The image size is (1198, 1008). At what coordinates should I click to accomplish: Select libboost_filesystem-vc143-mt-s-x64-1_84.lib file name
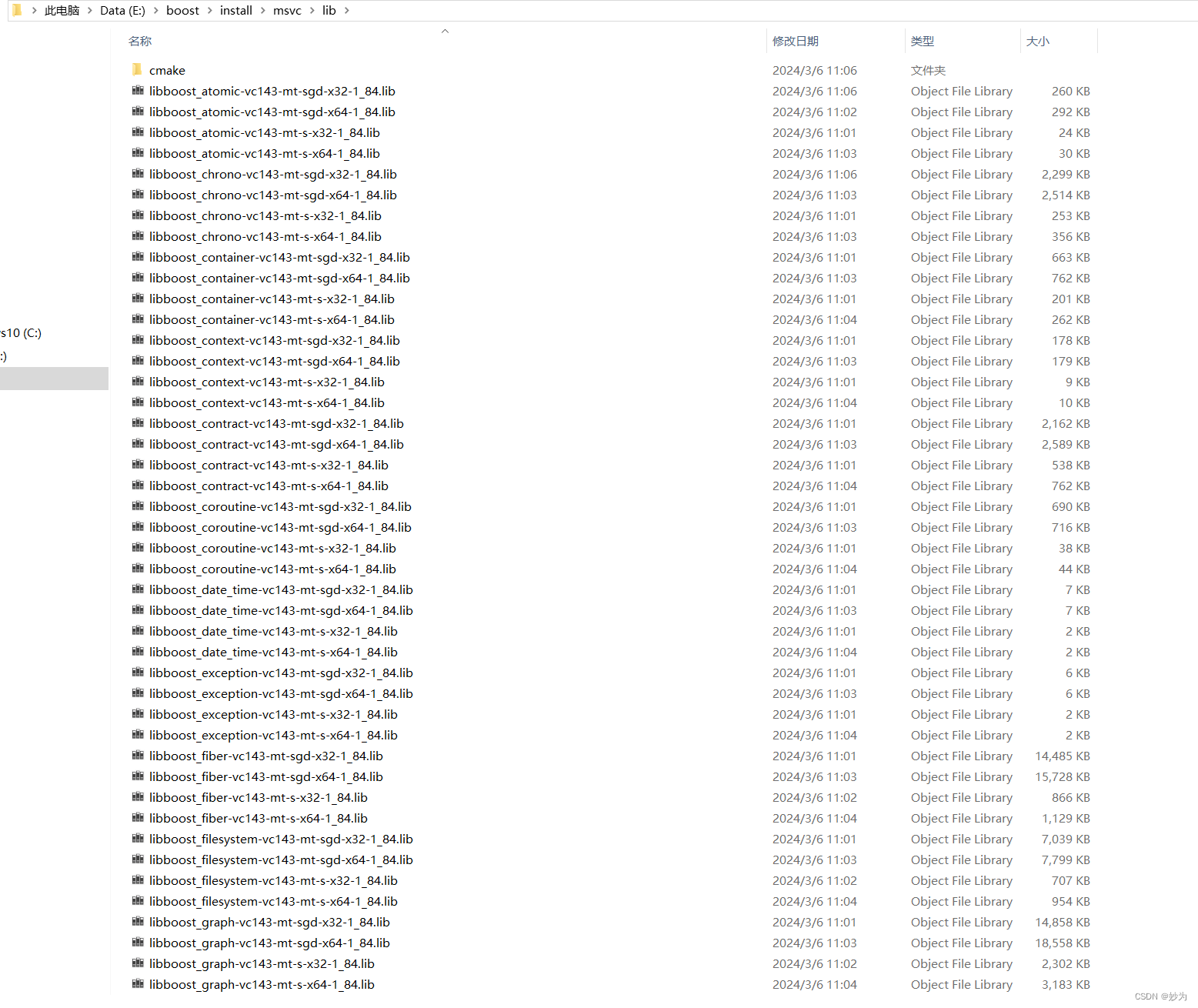(x=273, y=901)
